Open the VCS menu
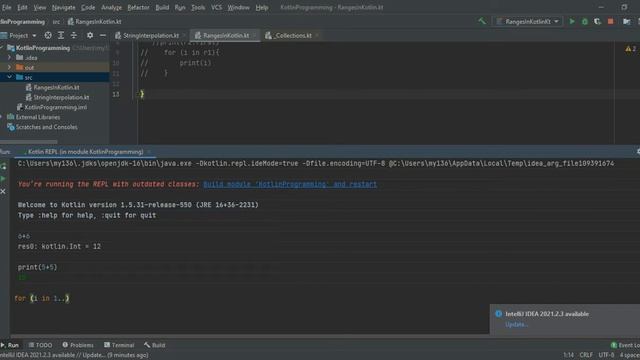Viewport: 640px width, 360px height. pyautogui.click(x=216, y=7)
